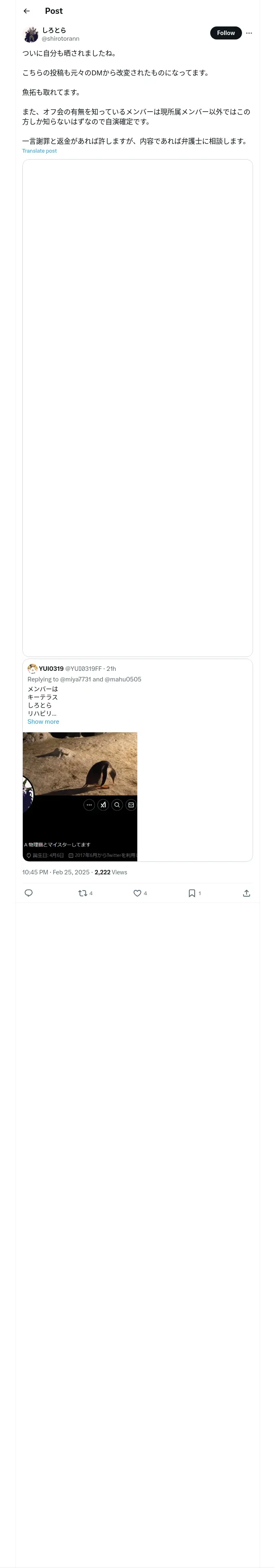Click the Translate post link
This screenshot has height=1568, width=275.
point(39,151)
